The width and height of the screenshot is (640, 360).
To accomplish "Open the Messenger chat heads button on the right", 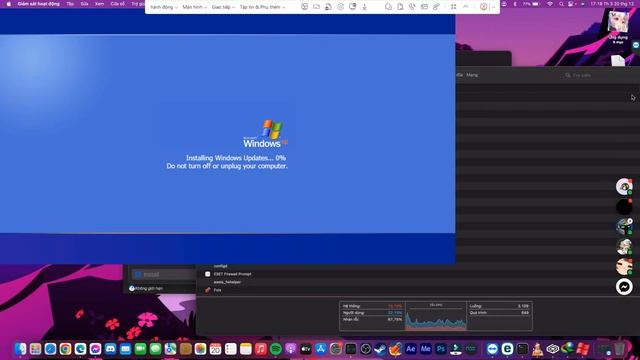I will click(624, 287).
